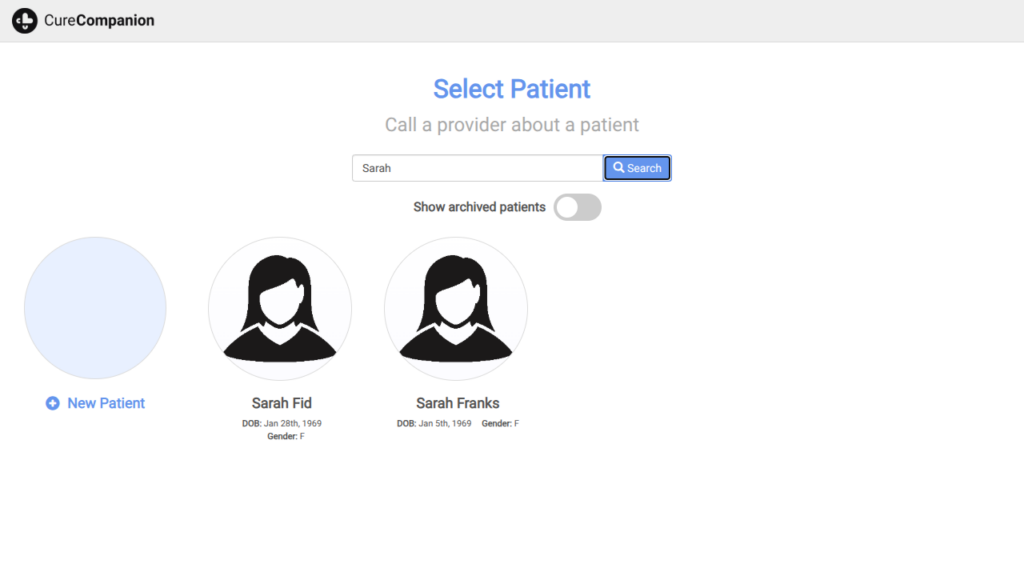Select Sarah Franks' avatar picture
This screenshot has height=576, width=1024.
[456, 309]
